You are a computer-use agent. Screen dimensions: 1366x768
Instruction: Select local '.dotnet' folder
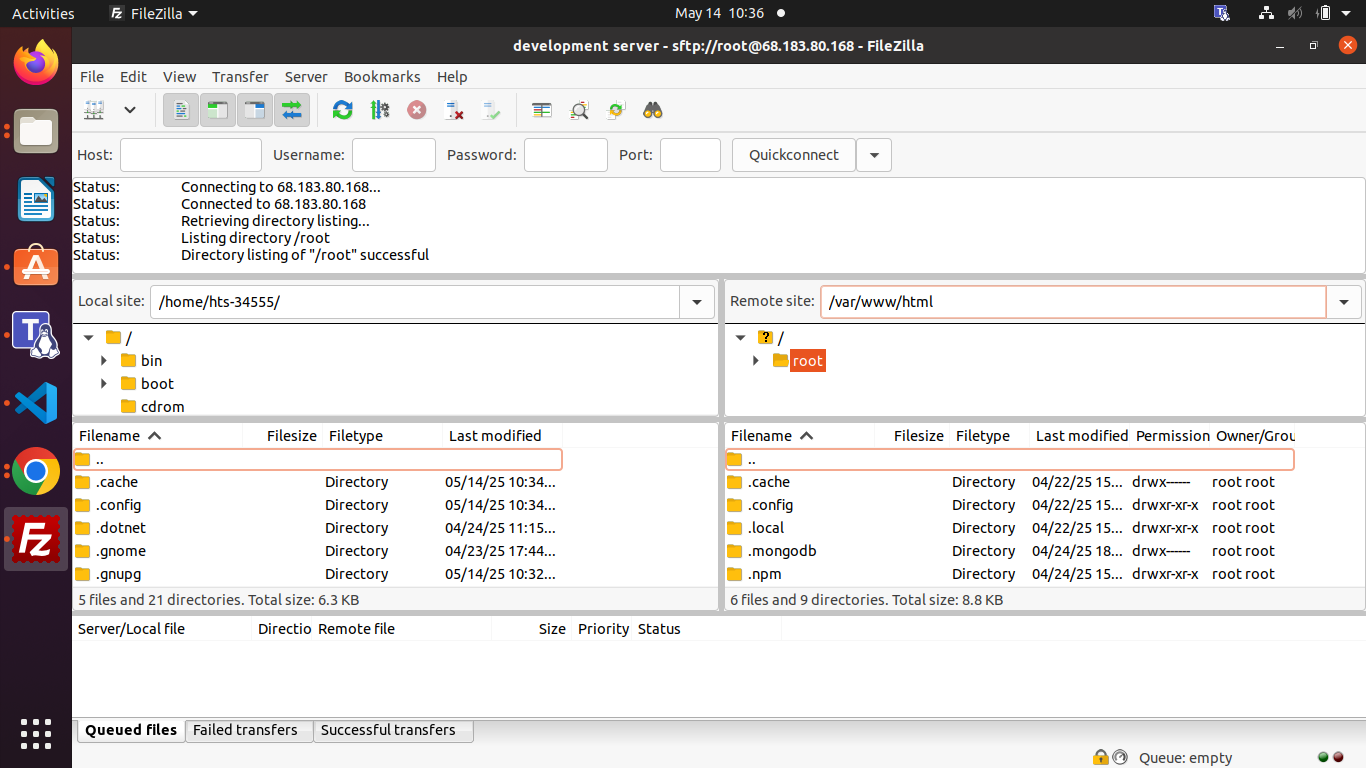click(318, 528)
